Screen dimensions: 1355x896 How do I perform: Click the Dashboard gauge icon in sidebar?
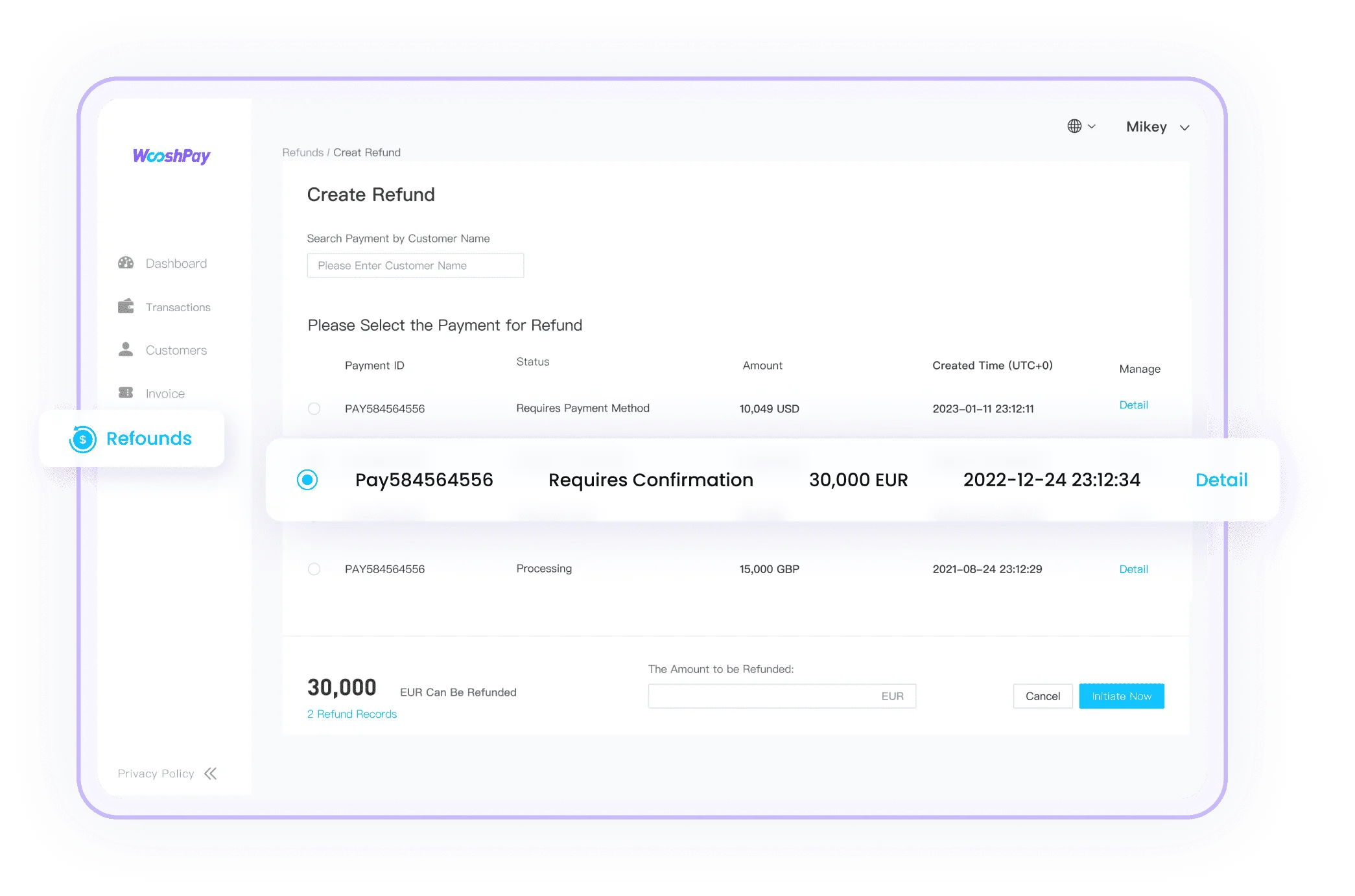pos(126,263)
